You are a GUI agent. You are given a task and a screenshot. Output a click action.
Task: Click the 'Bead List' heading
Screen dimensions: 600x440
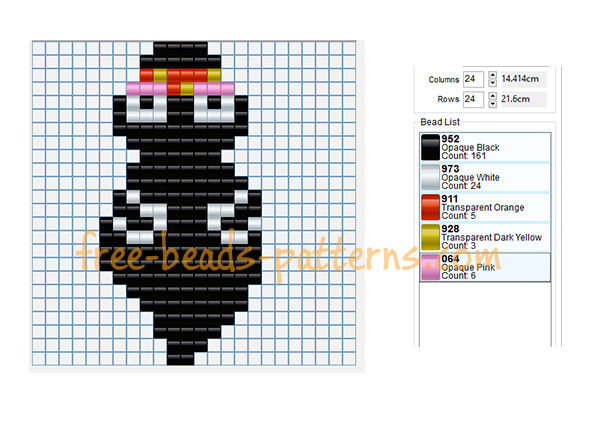[440, 122]
